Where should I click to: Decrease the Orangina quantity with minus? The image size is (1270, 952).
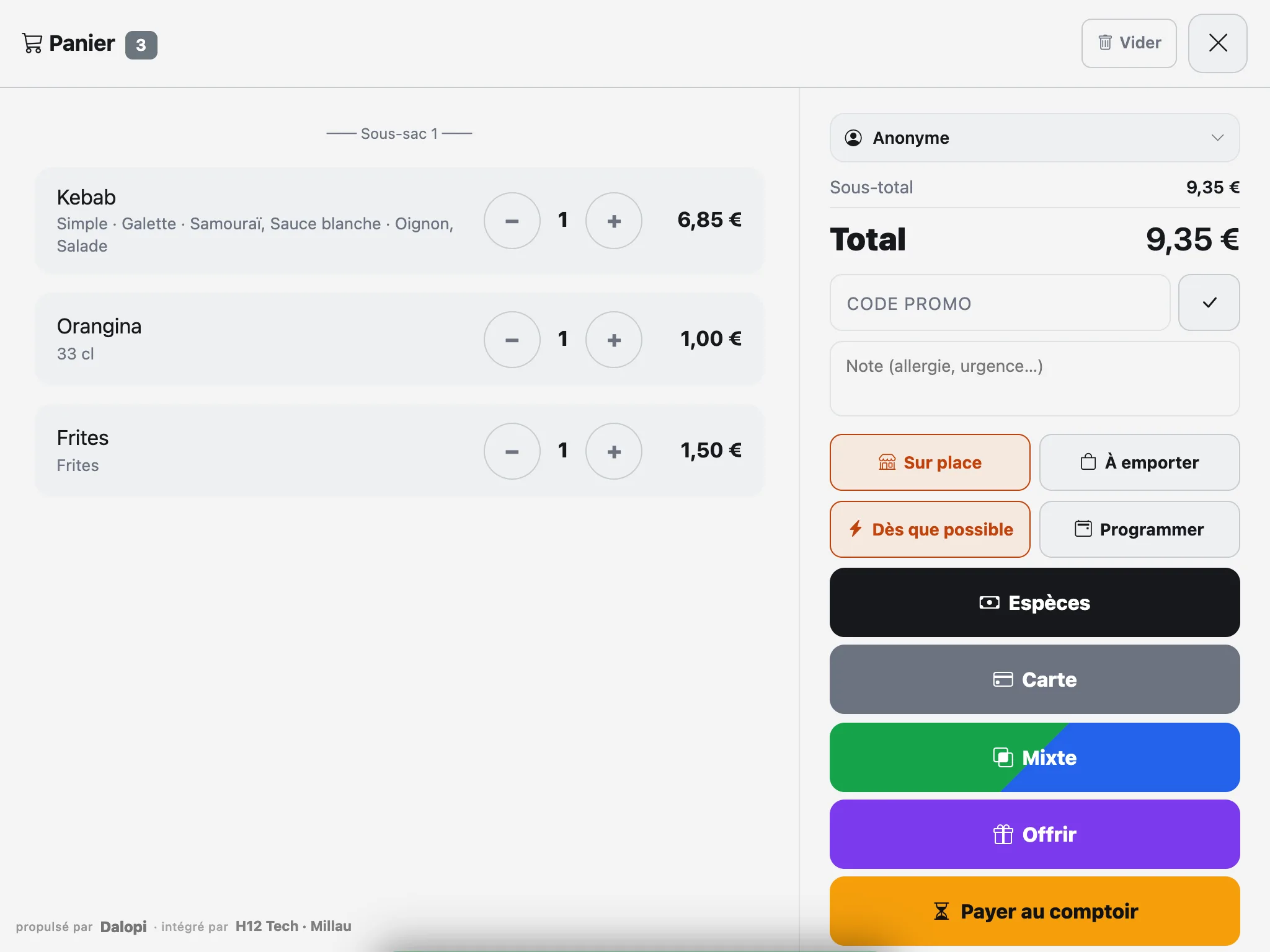coord(512,340)
